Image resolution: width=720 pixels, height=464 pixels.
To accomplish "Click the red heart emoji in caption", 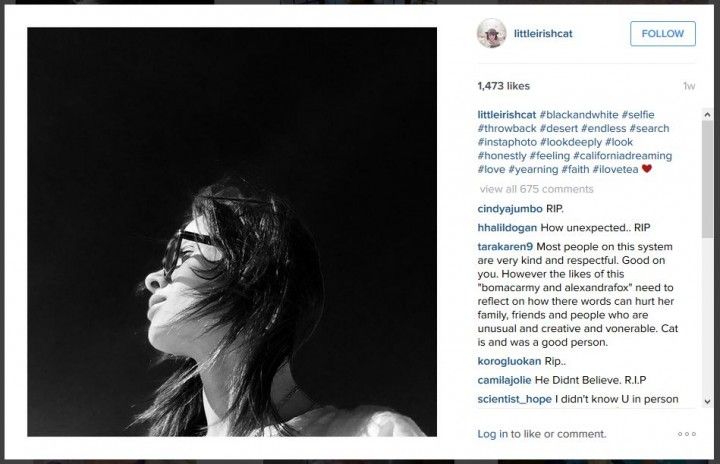I will tap(647, 169).
